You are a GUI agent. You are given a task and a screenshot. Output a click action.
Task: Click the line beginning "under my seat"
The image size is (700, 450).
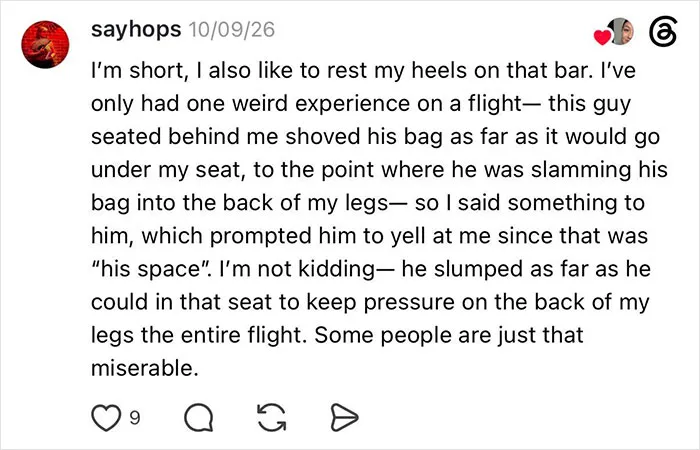[379, 170]
